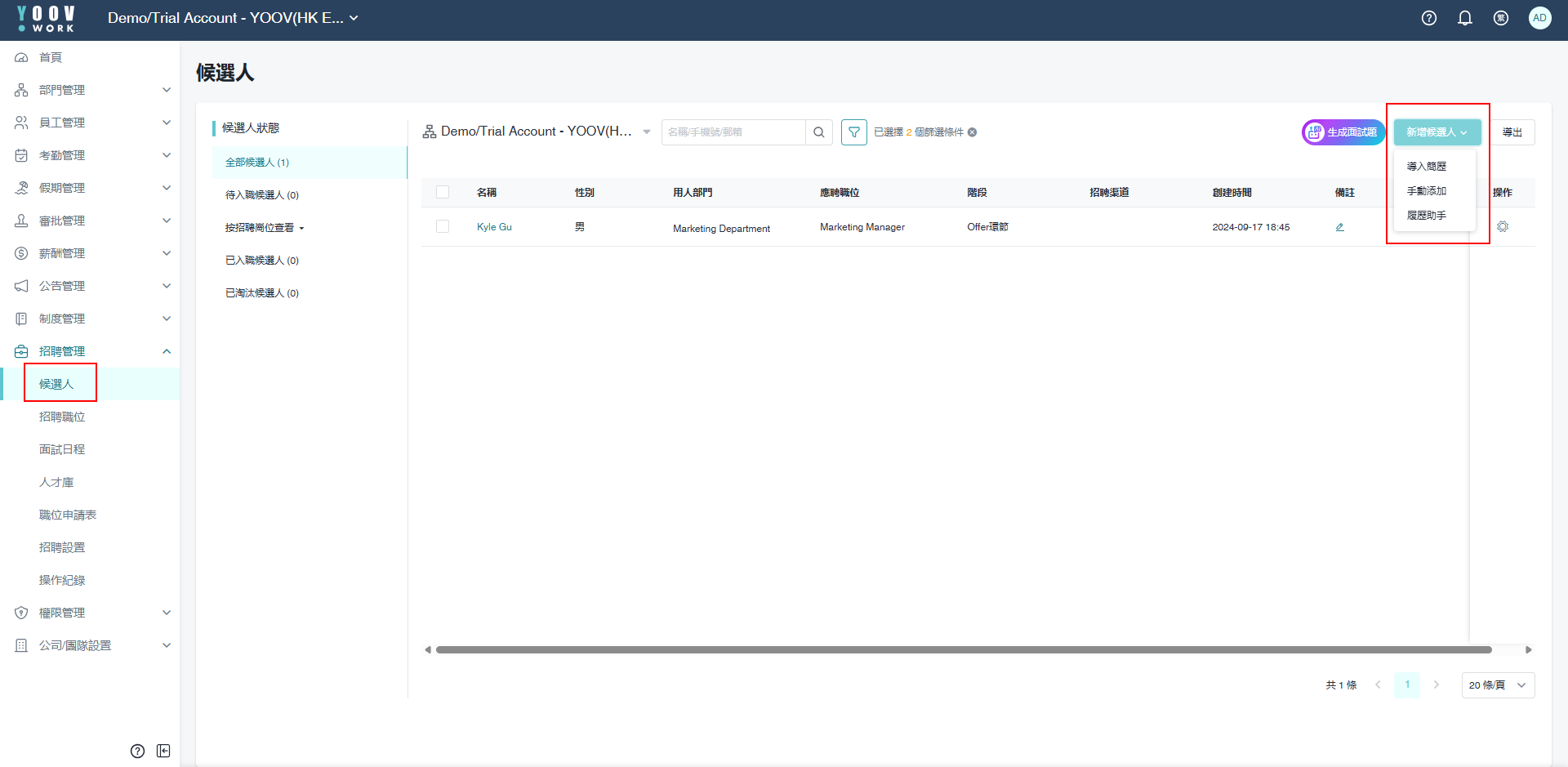Click the help question mark icon in top bar
Screen dimensions: 1568x767
click(1428, 18)
